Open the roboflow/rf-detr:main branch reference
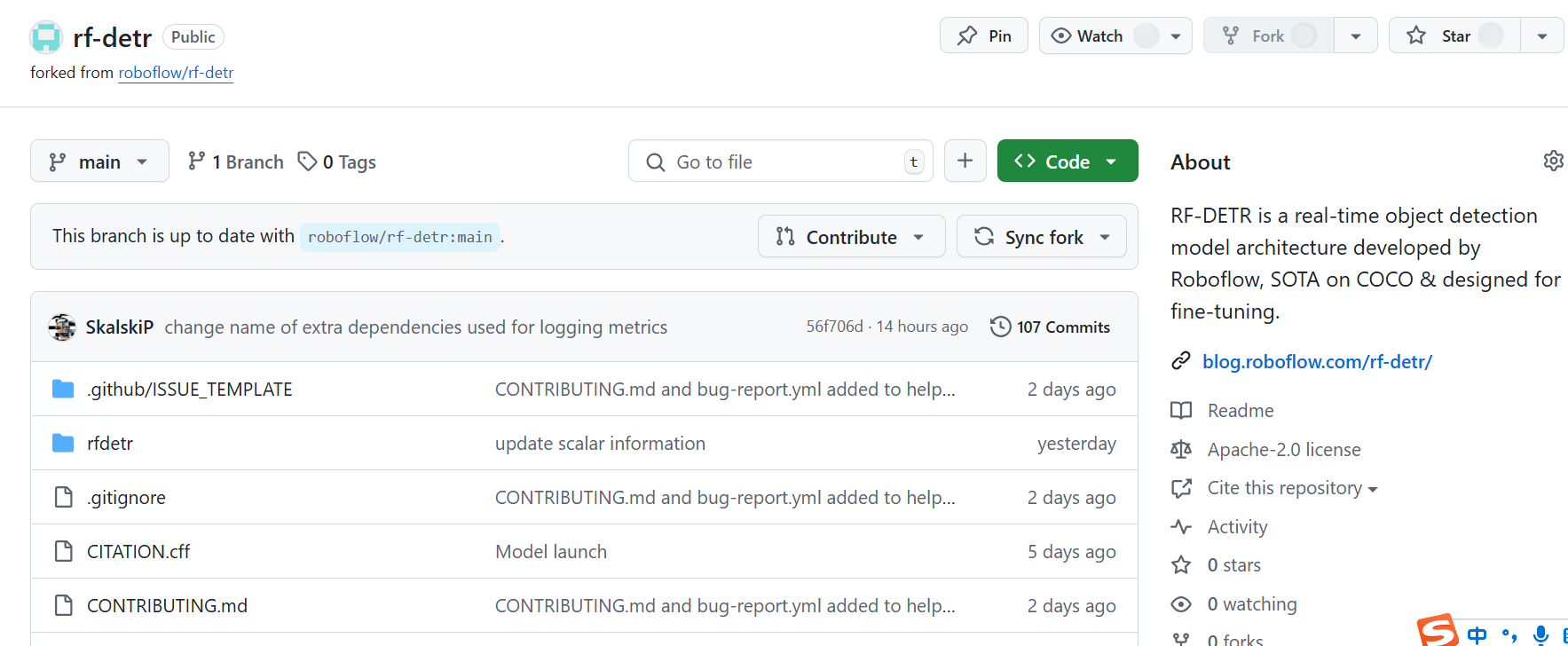 click(400, 237)
